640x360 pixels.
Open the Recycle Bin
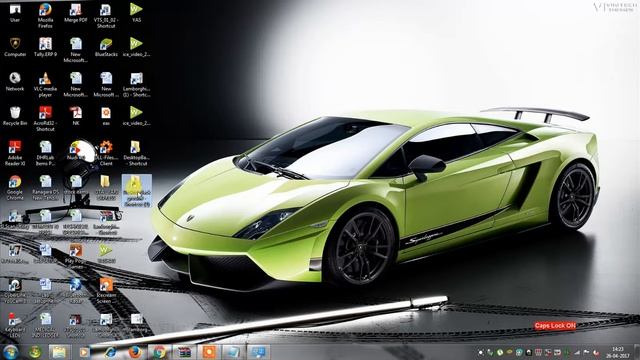[x=15, y=116]
